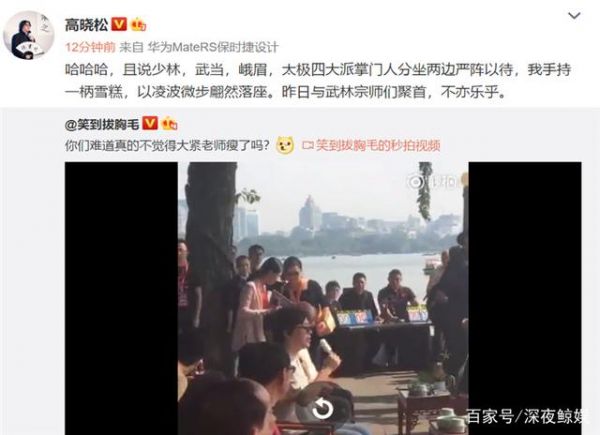600x435 pixels.
Task: Click the orange V verified badge beside 高晓松
Action: click(119, 24)
